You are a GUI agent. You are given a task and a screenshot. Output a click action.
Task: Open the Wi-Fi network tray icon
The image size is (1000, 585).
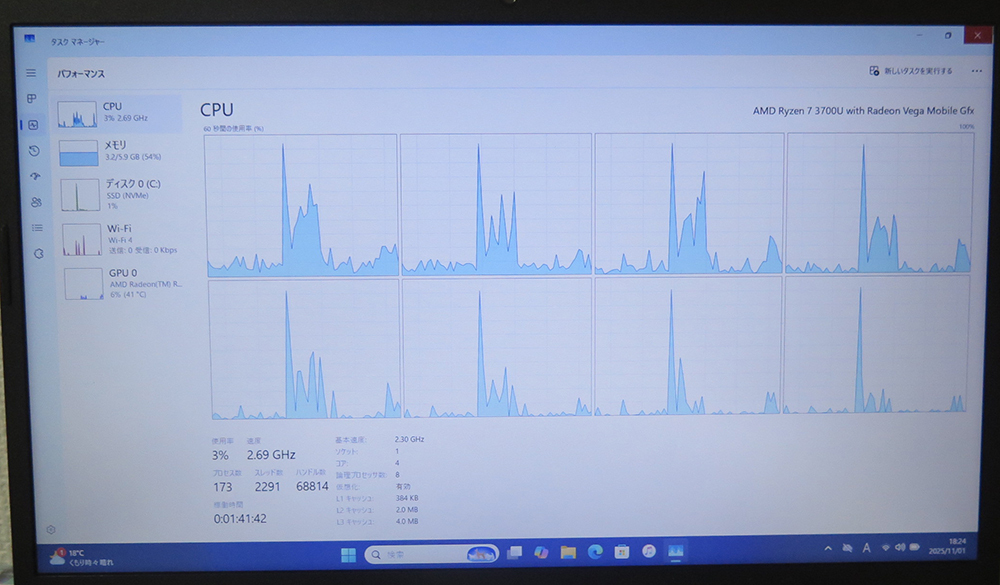click(885, 547)
